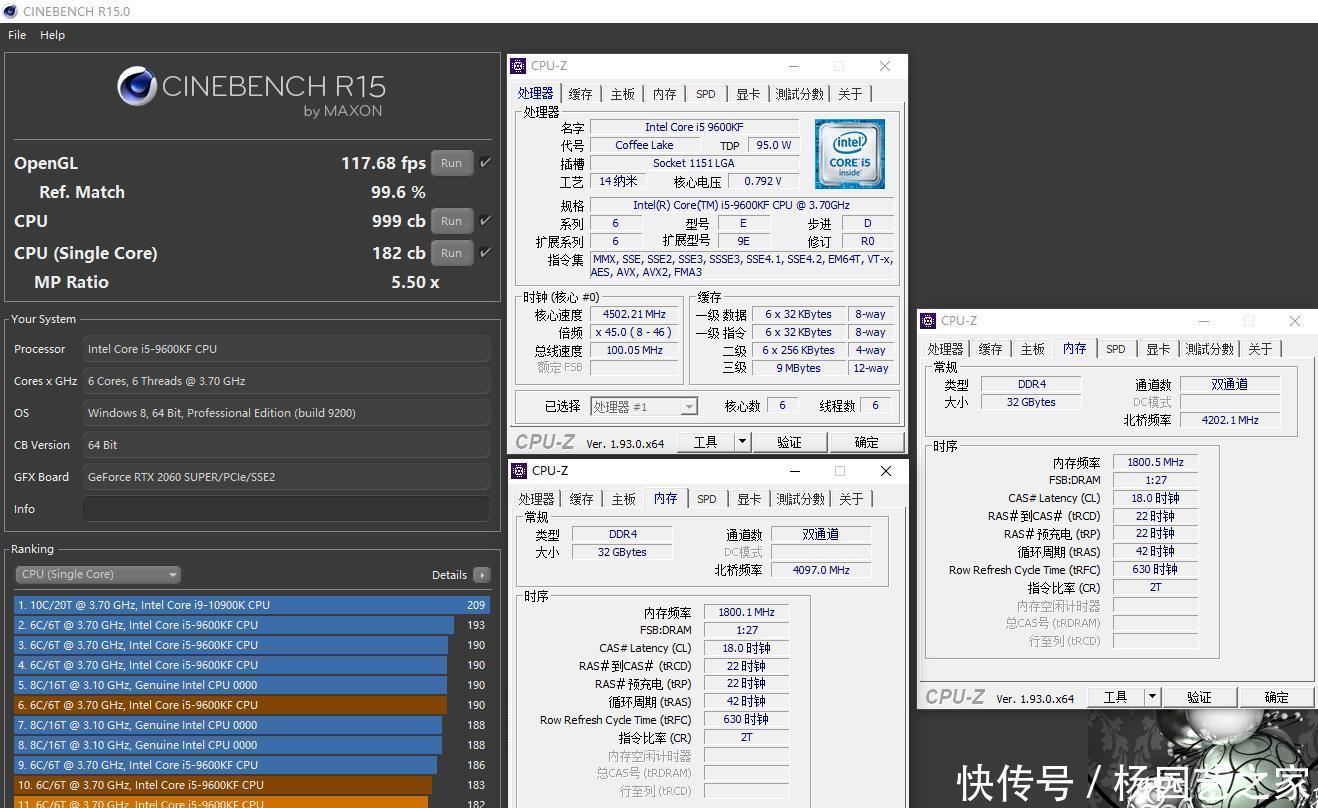Close the right CPU-Z window

point(1294,321)
